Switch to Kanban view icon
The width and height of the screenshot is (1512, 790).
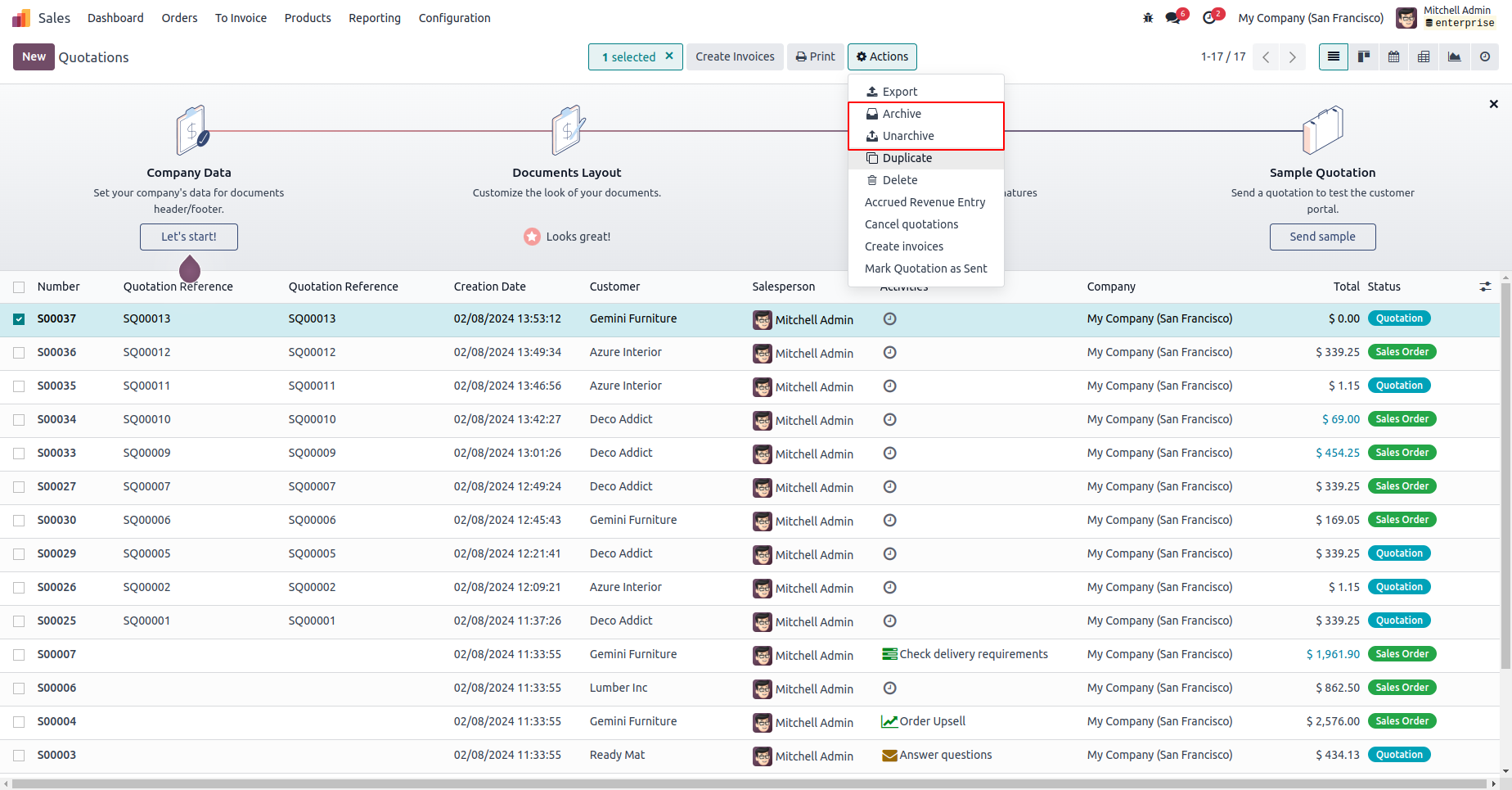click(1364, 56)
